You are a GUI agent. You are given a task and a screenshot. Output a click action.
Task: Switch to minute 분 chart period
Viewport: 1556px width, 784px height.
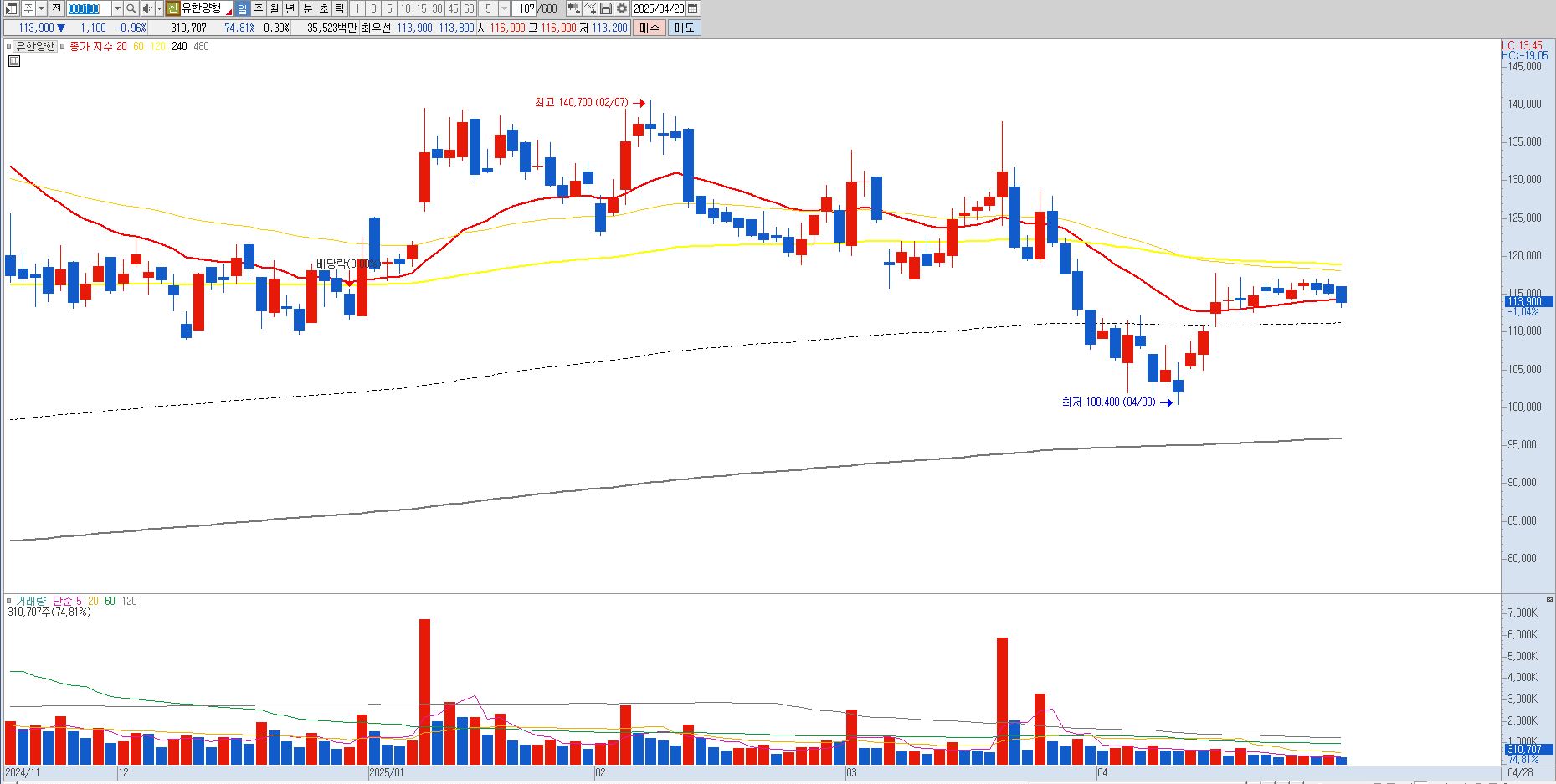(x=308, y=8)
